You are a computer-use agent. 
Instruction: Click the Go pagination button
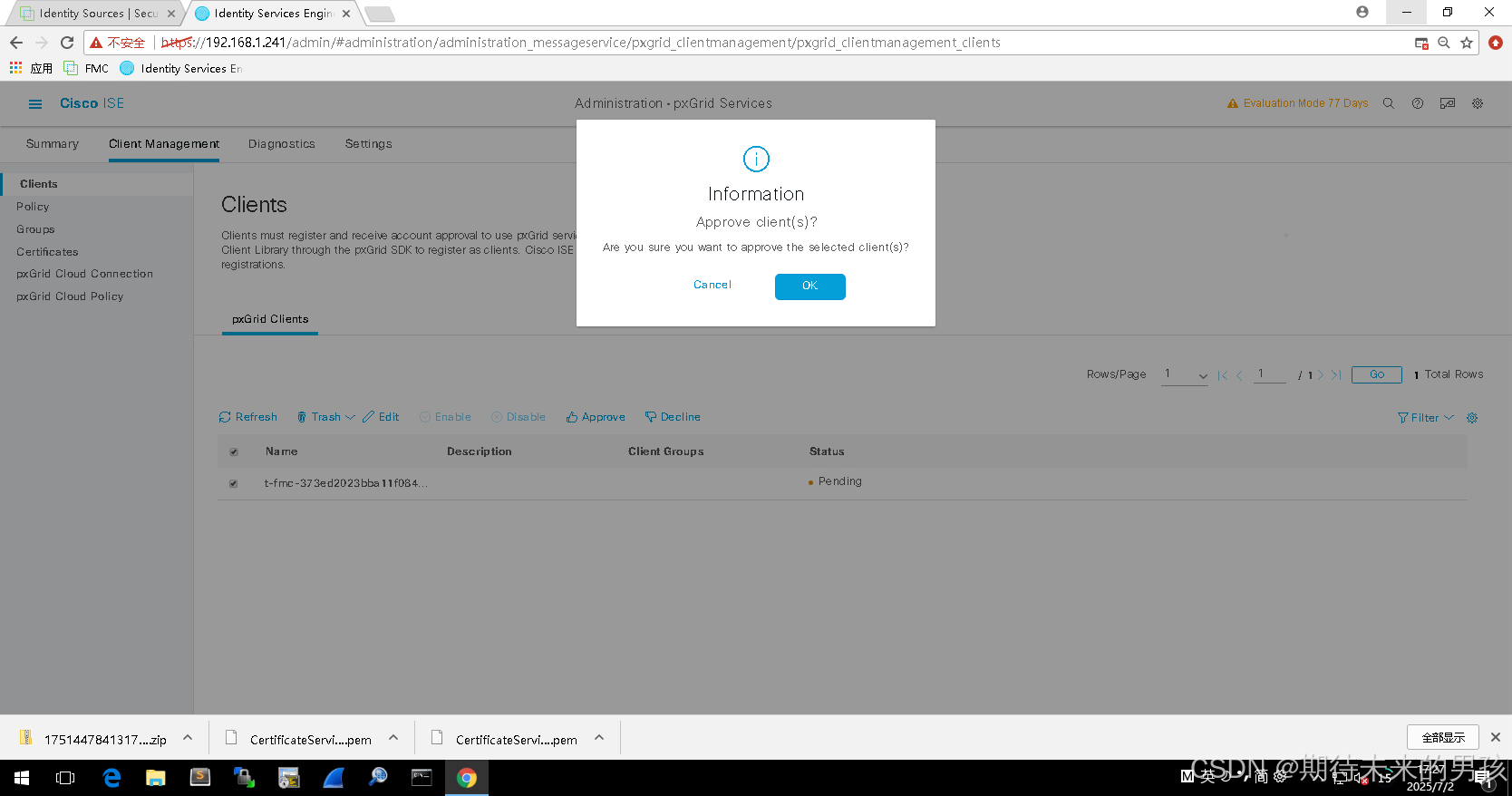(x=1377, y=374)
